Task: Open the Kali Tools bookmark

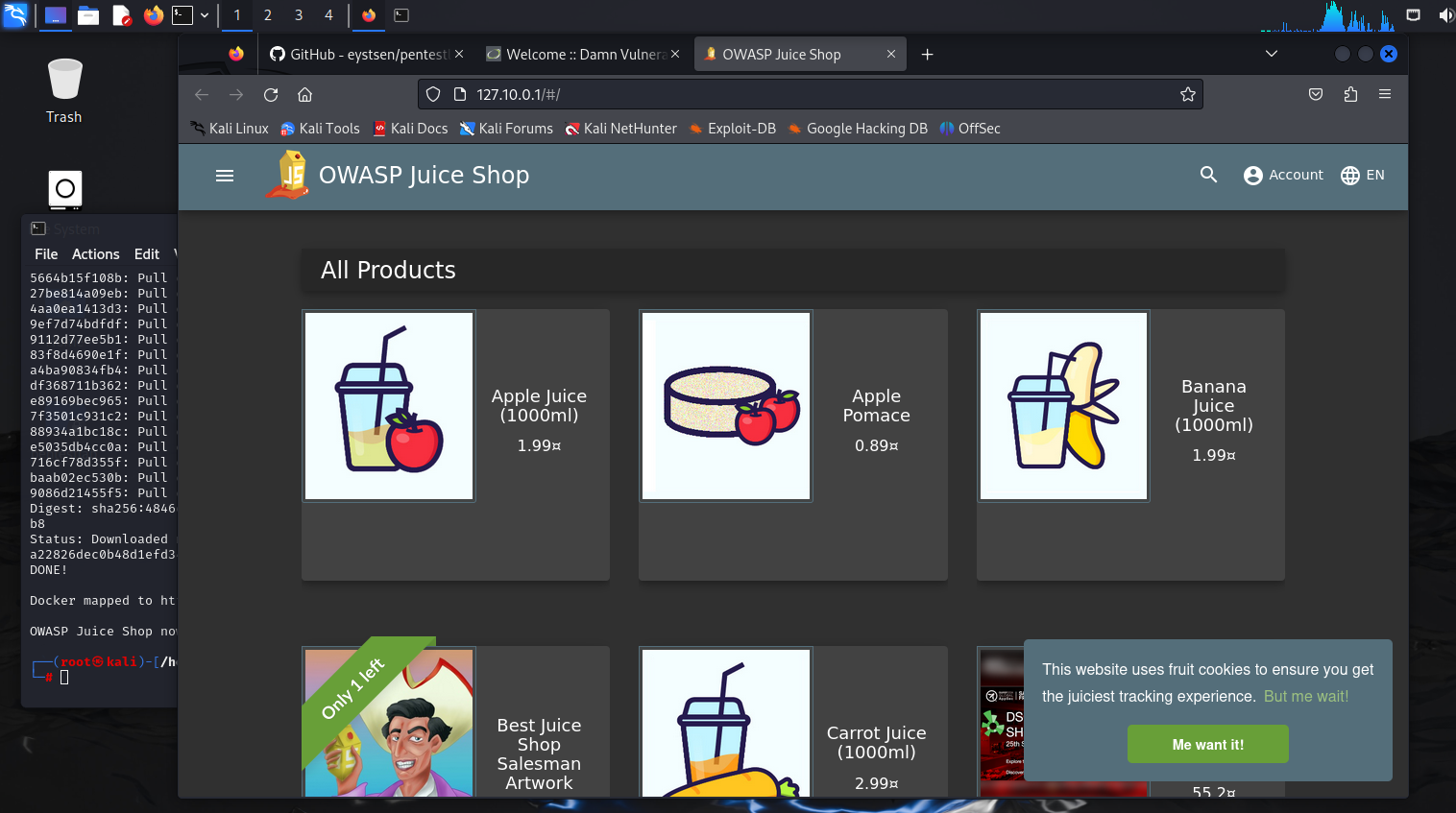Action: 320,129
